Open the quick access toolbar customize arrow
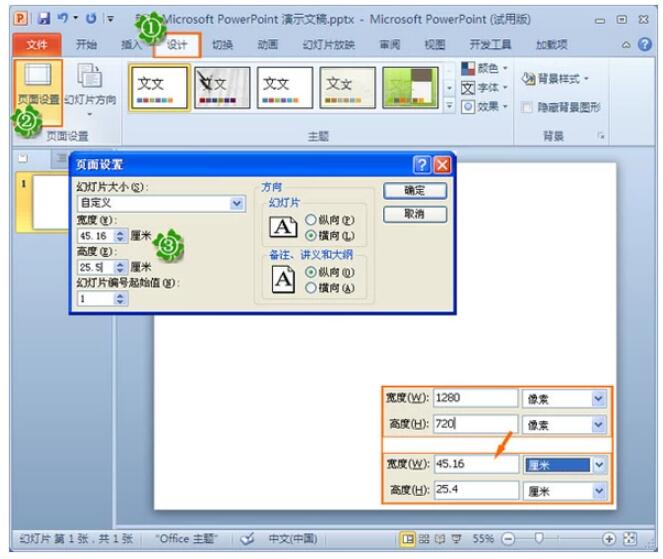The width and height of the screenshot is (663, 559). [110, 19]
